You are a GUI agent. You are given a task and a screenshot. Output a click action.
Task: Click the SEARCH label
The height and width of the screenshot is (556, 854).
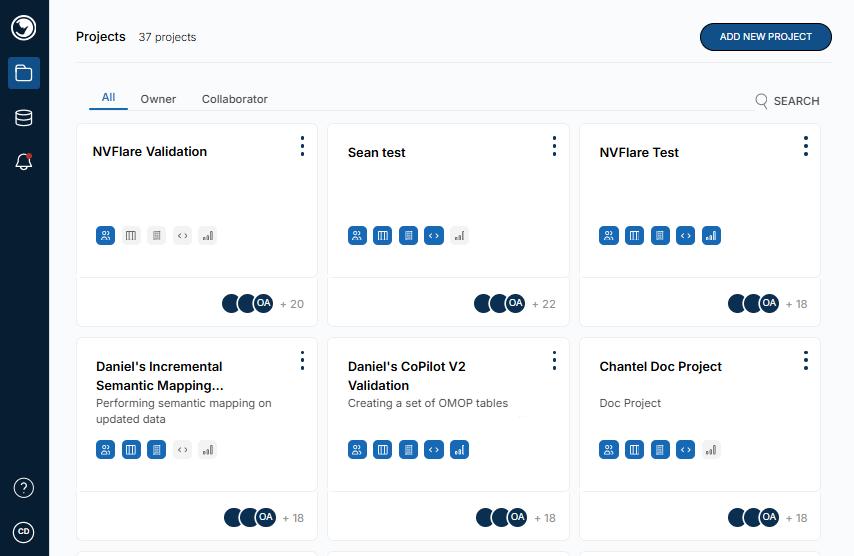pyautogui.click(x=796, y=101)
